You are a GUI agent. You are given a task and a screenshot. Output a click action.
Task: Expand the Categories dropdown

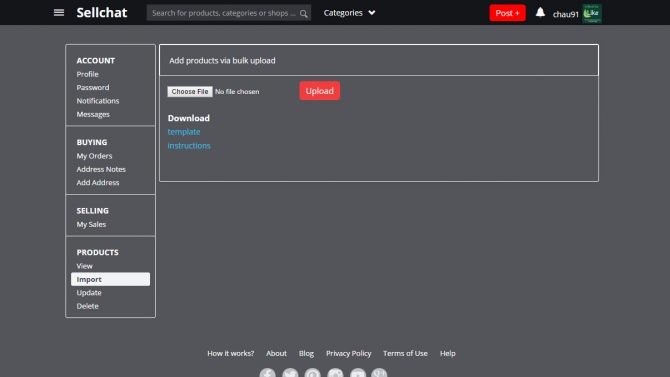point(349,13)
